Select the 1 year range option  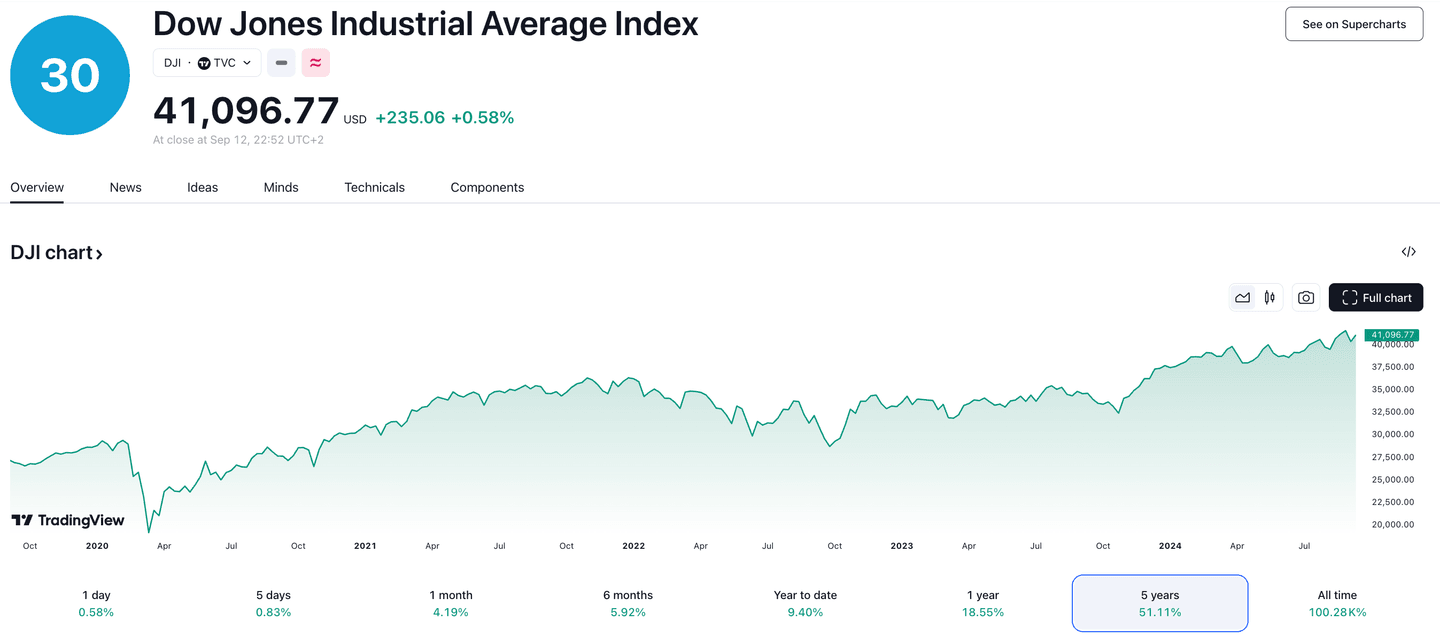982,603
